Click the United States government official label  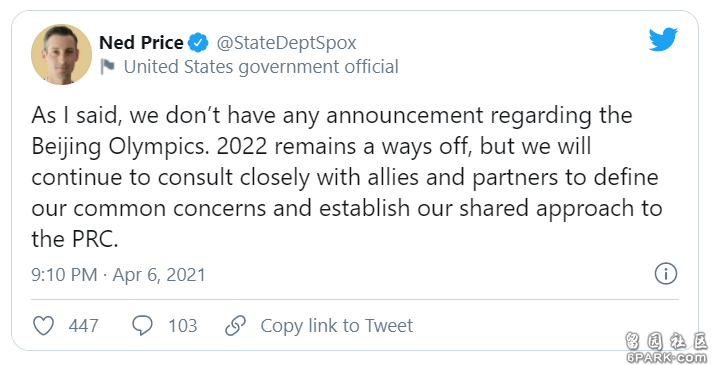tap(261, 67)
